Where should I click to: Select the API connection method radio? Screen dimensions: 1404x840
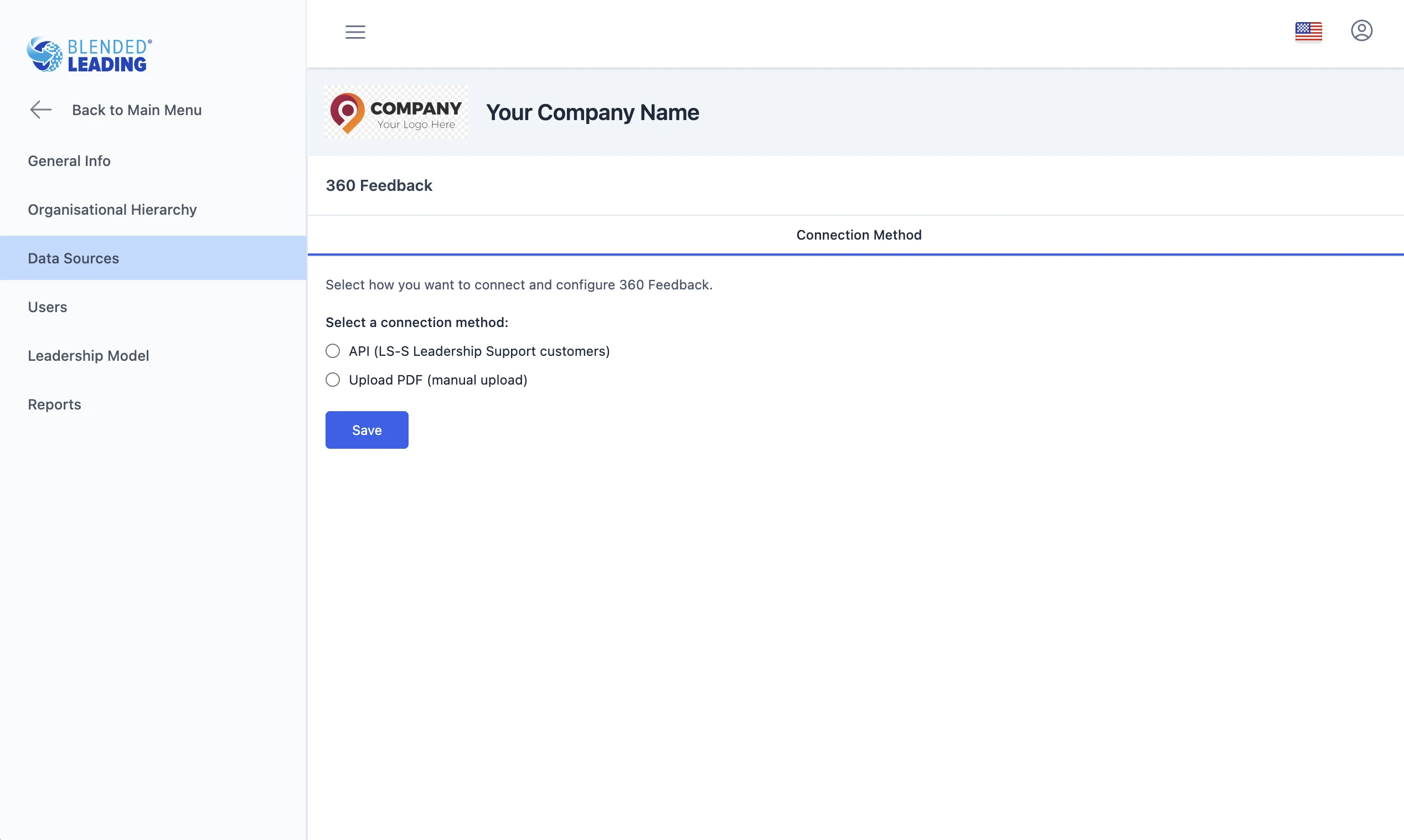(333, 351)
